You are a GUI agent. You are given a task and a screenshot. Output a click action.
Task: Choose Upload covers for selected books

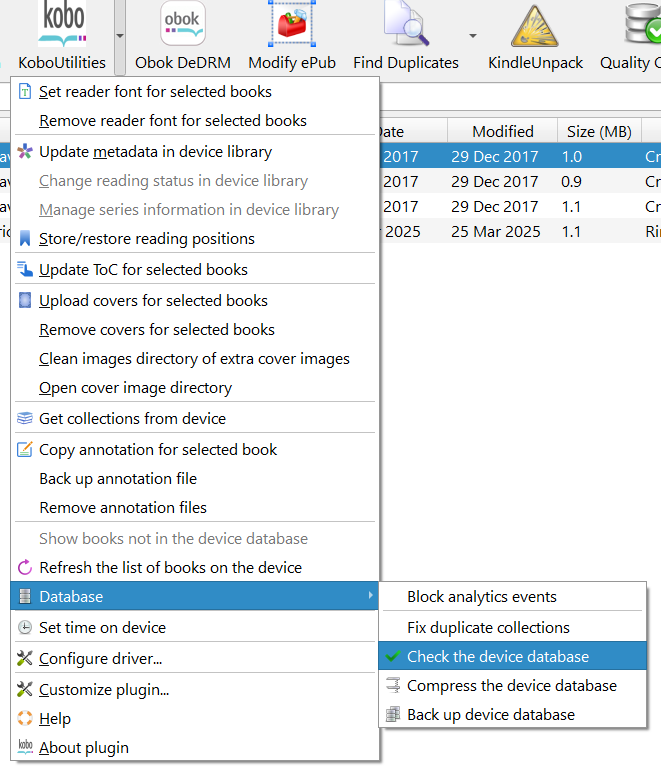pyautogui.click(x=195, y=301)
